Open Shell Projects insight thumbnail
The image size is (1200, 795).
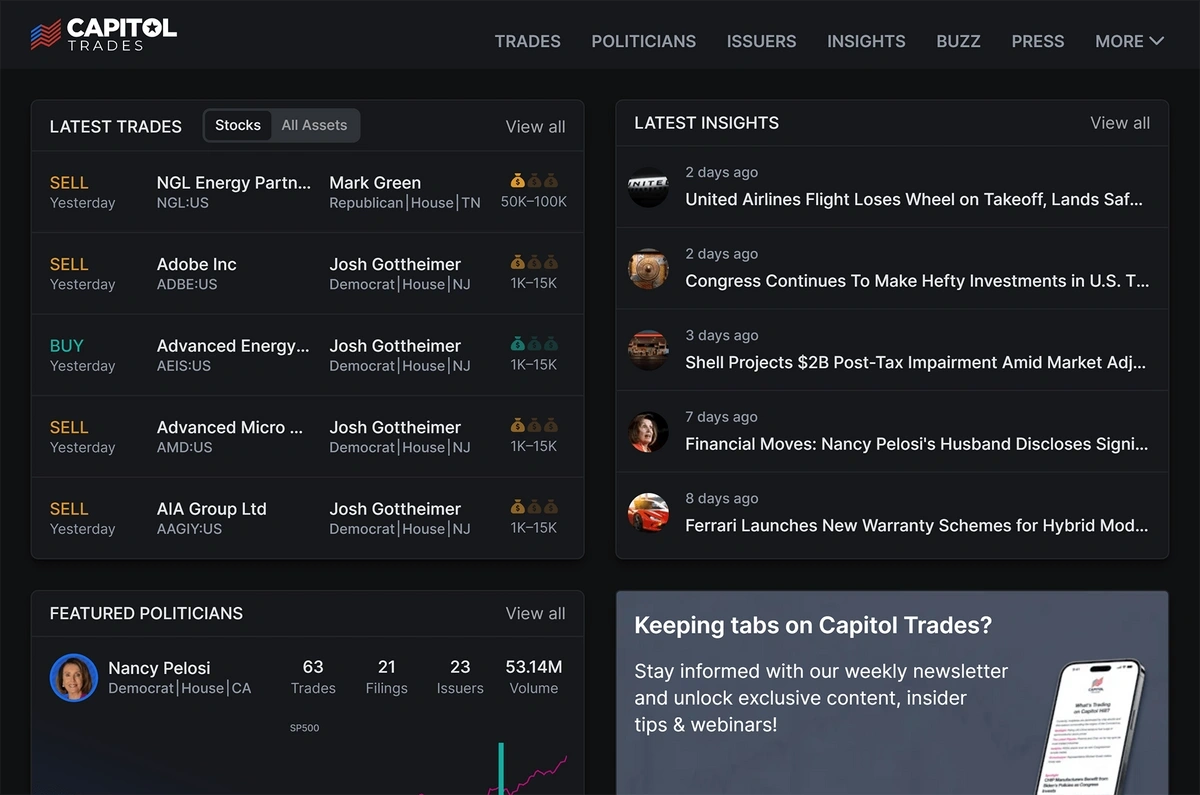648,350
